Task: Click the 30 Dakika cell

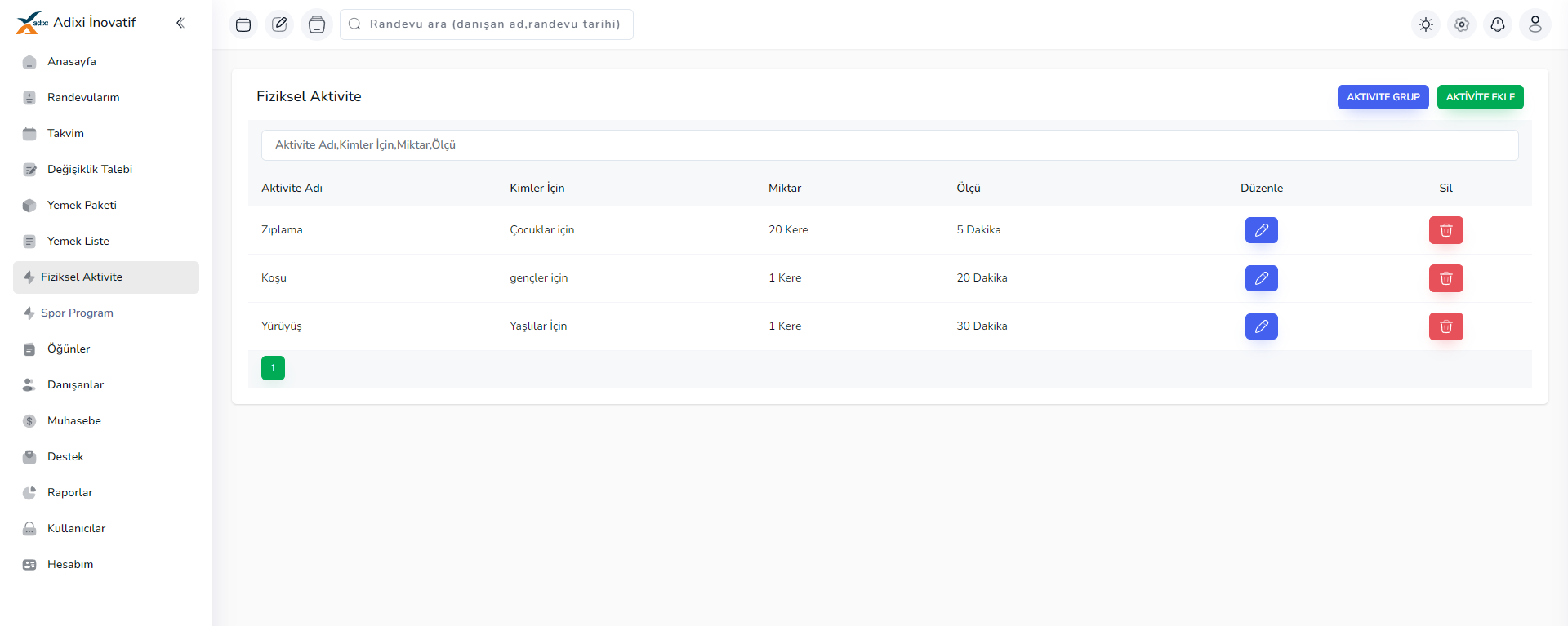Action: point(982,326)
